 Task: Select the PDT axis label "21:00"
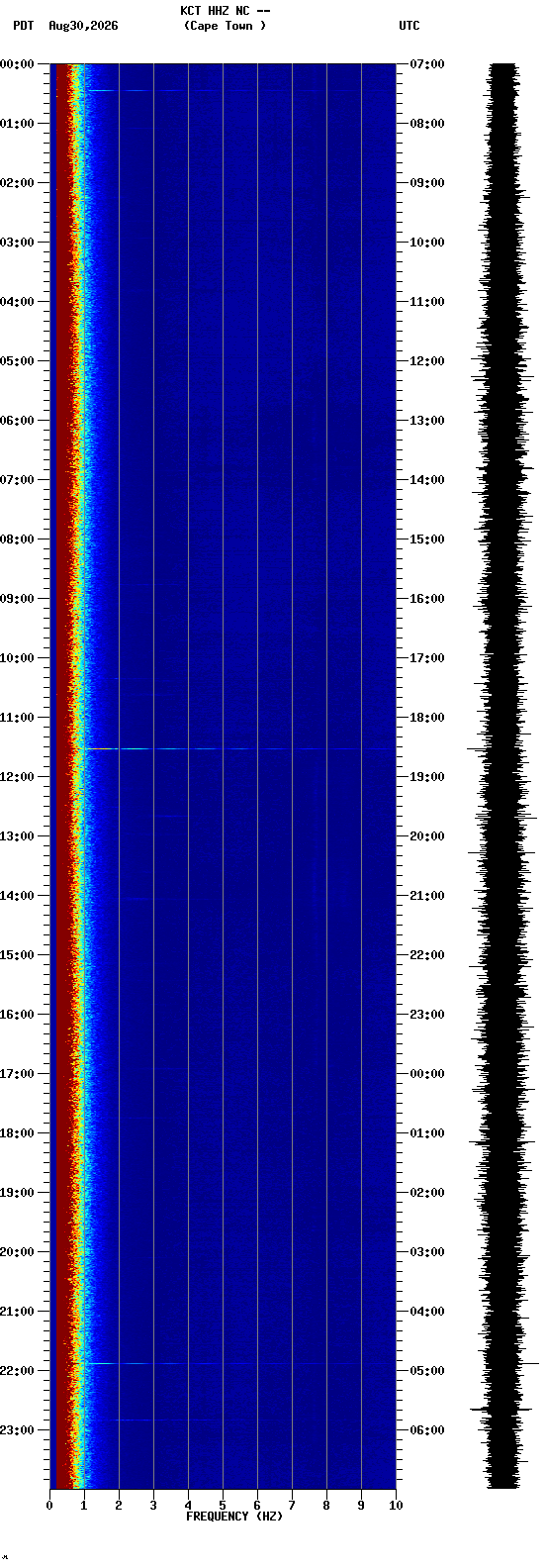17,1312
